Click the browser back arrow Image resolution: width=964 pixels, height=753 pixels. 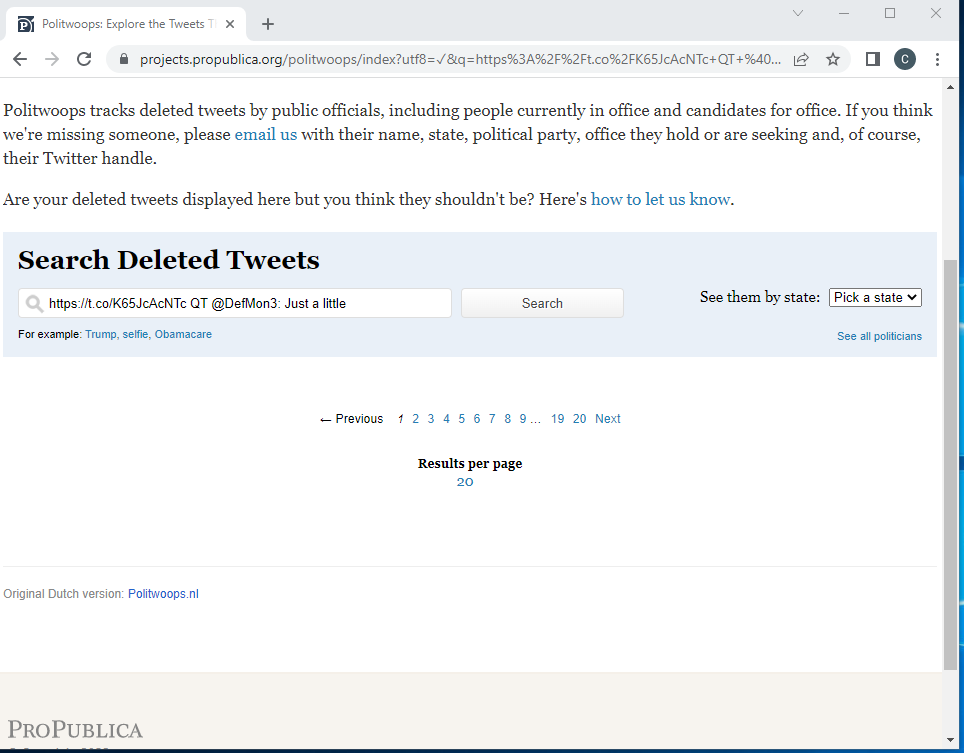pyautogui.click(x=20, y=59)
